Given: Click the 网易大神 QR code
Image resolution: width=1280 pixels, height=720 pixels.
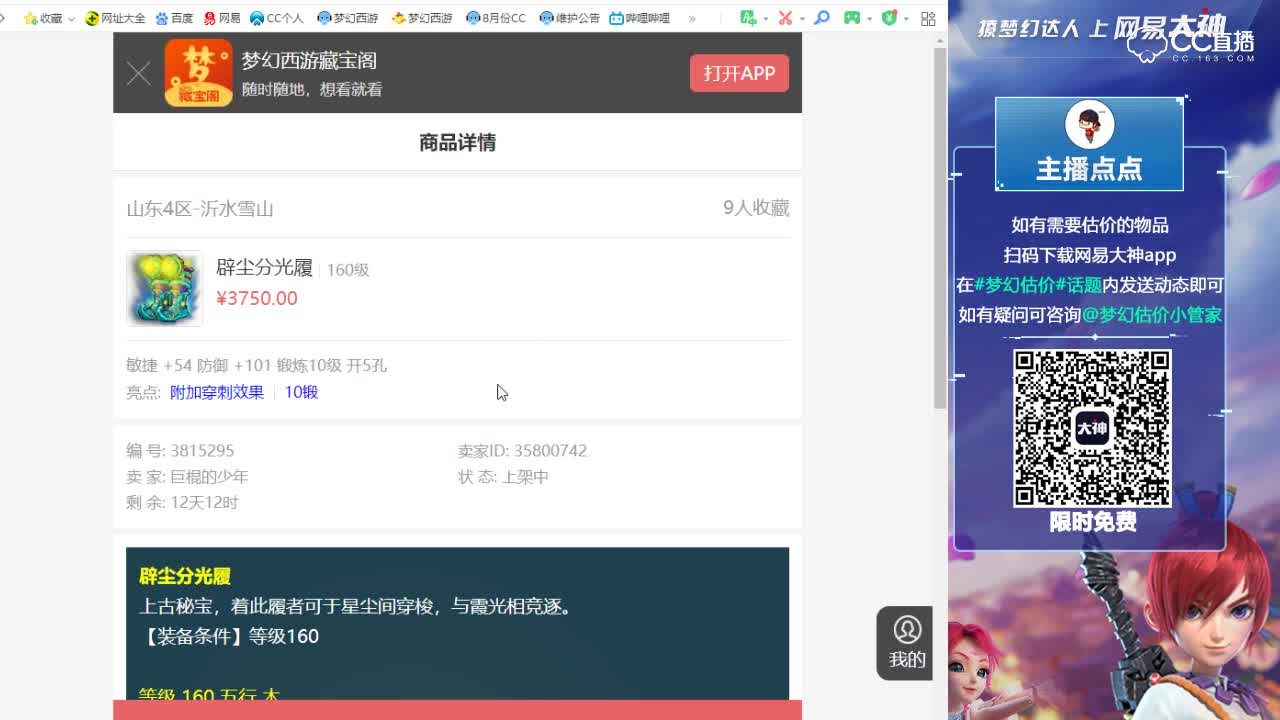Looking at the screenshot, I should point(1092,428).
